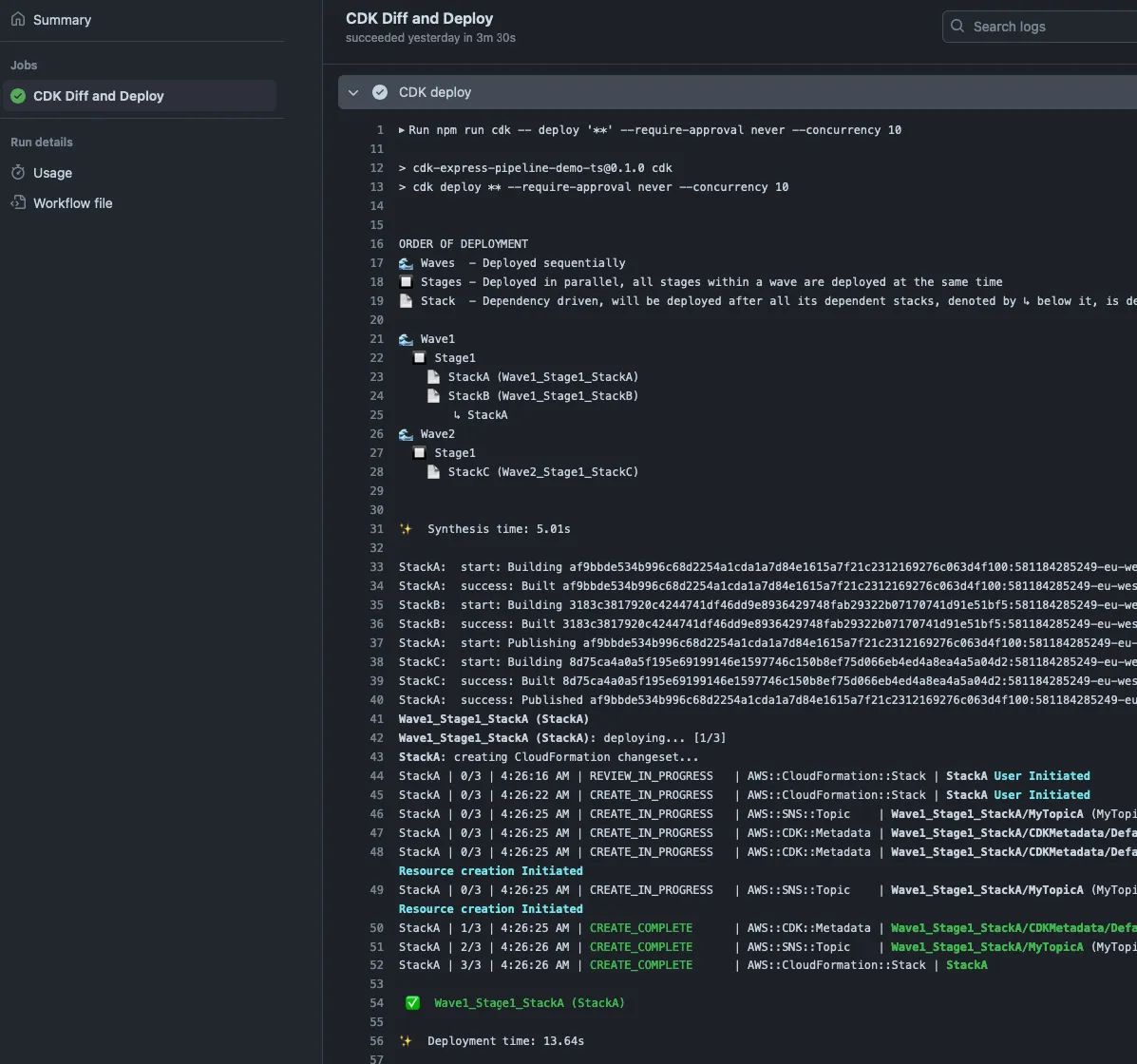Click the CDK deploy step header title
The image size is (1137, 1064).
click(x=435, y=92)
